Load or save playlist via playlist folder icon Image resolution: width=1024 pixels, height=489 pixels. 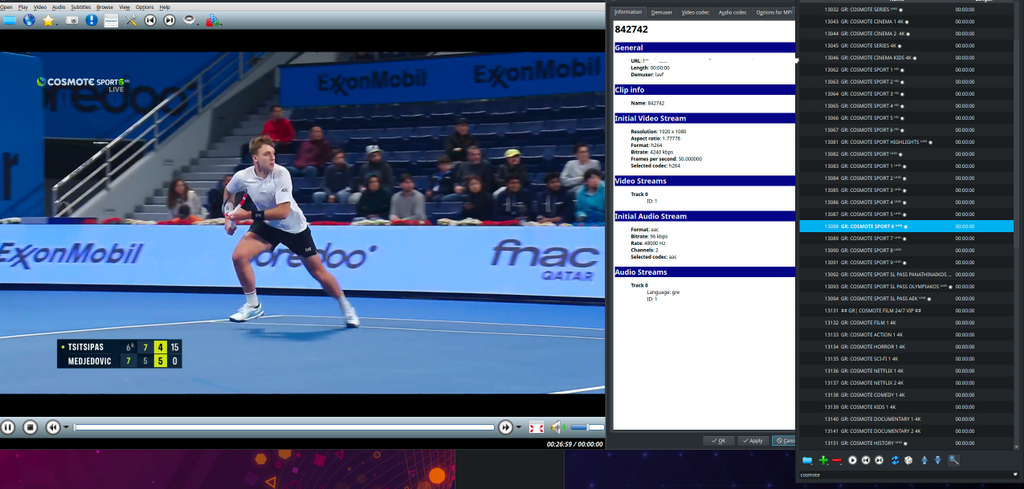coord(807,460)
